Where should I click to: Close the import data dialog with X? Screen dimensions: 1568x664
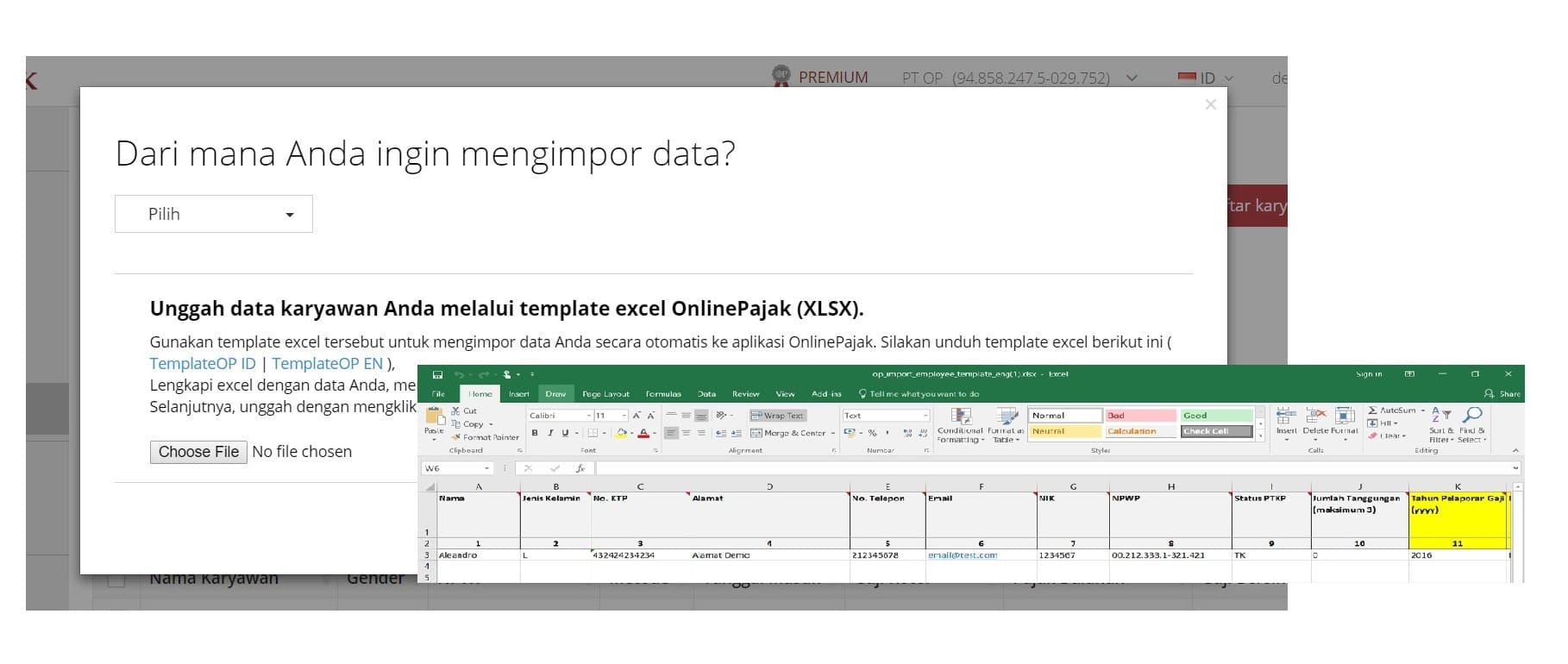click(1211, 104)
